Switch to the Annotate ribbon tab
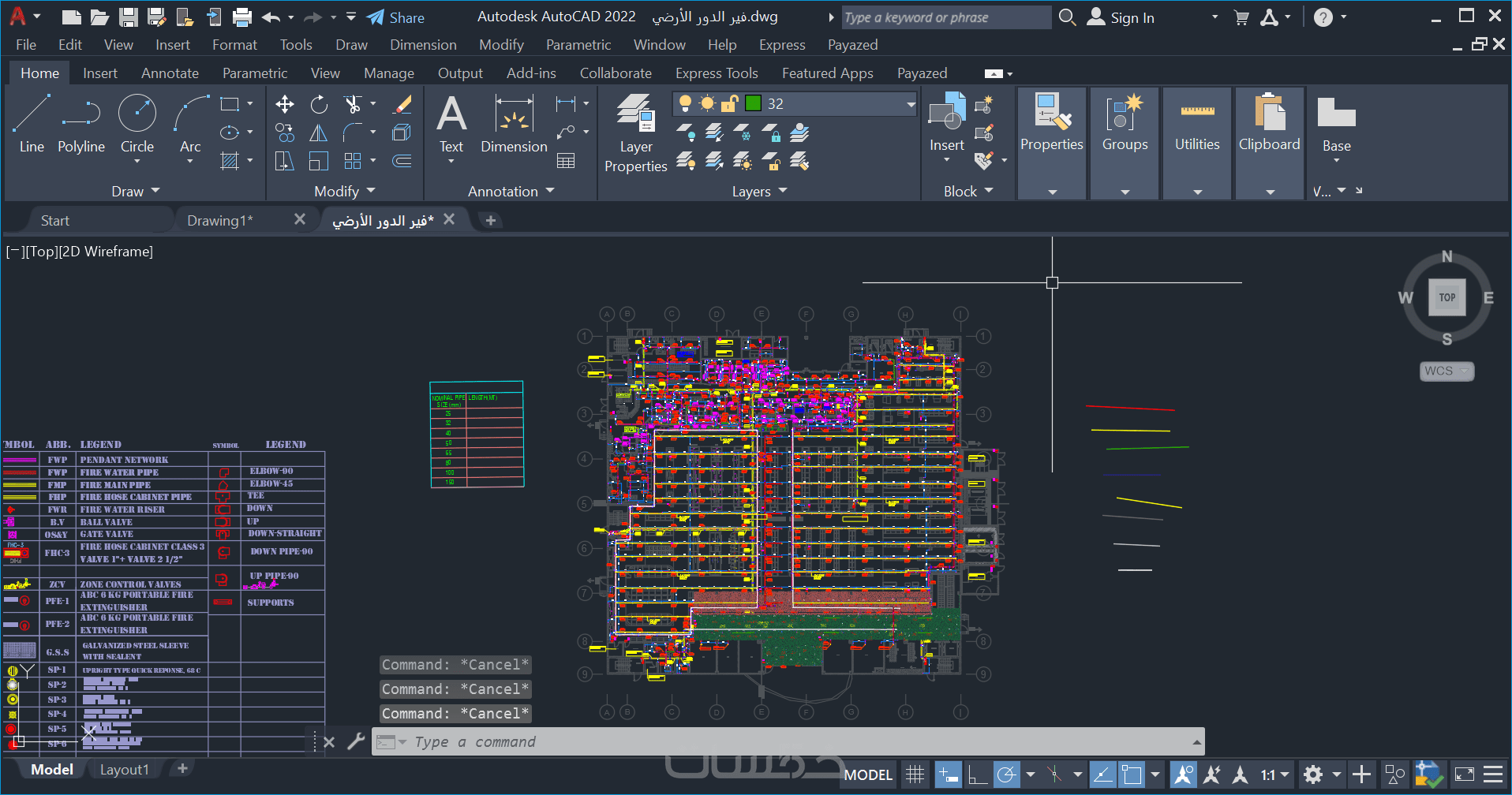This screenshot has width=1512, height=795. (170, 73)
